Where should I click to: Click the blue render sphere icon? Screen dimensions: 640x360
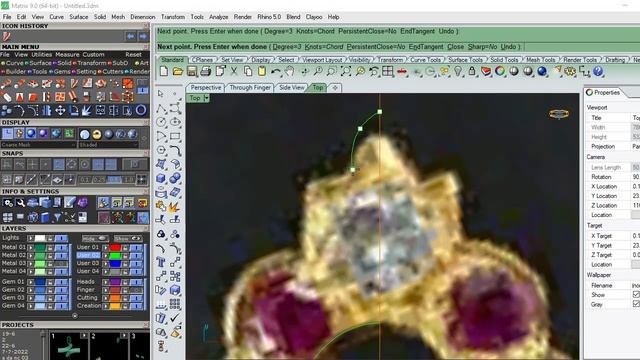pos(542,71)
